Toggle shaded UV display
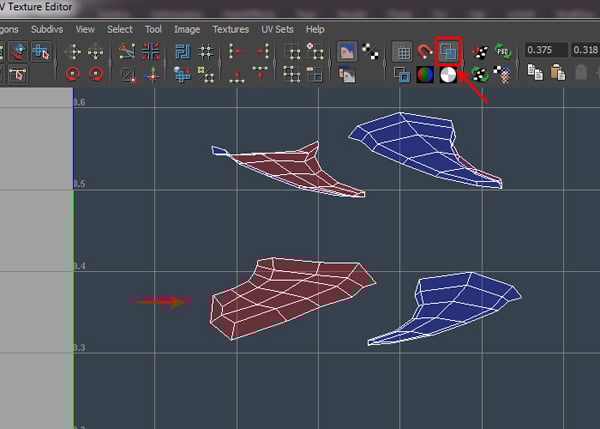This screenshot has height=429, width=600. 448,51
